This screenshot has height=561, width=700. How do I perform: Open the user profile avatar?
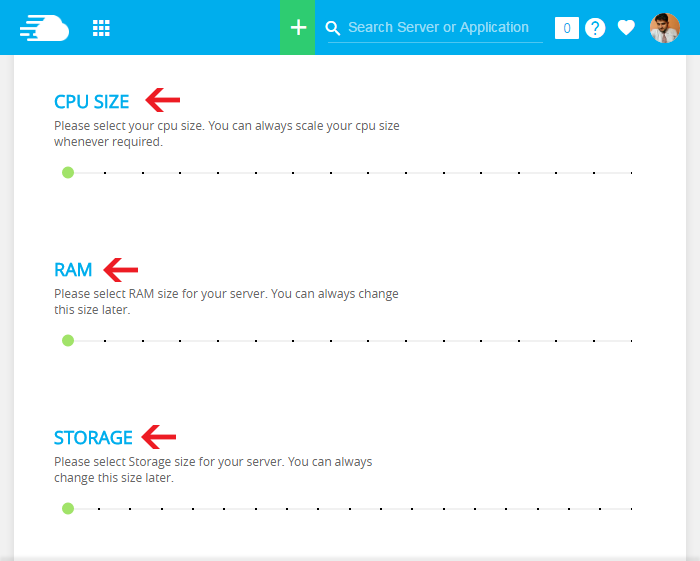coord(665,28)
